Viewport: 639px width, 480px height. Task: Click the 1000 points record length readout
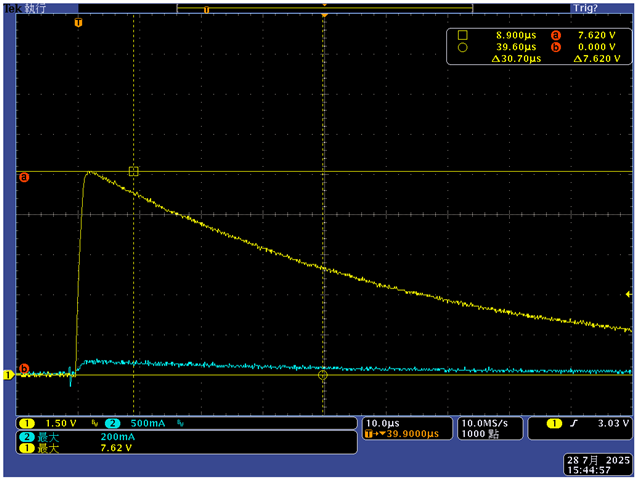point(480,434)
